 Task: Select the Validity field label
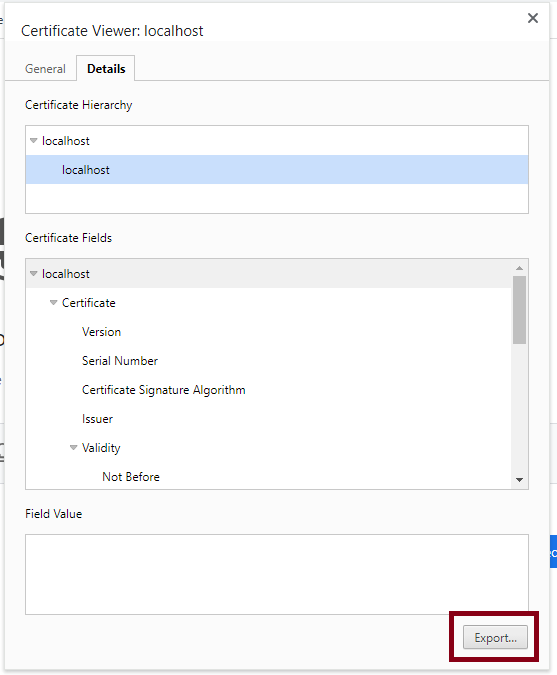[x=101, y=448]
